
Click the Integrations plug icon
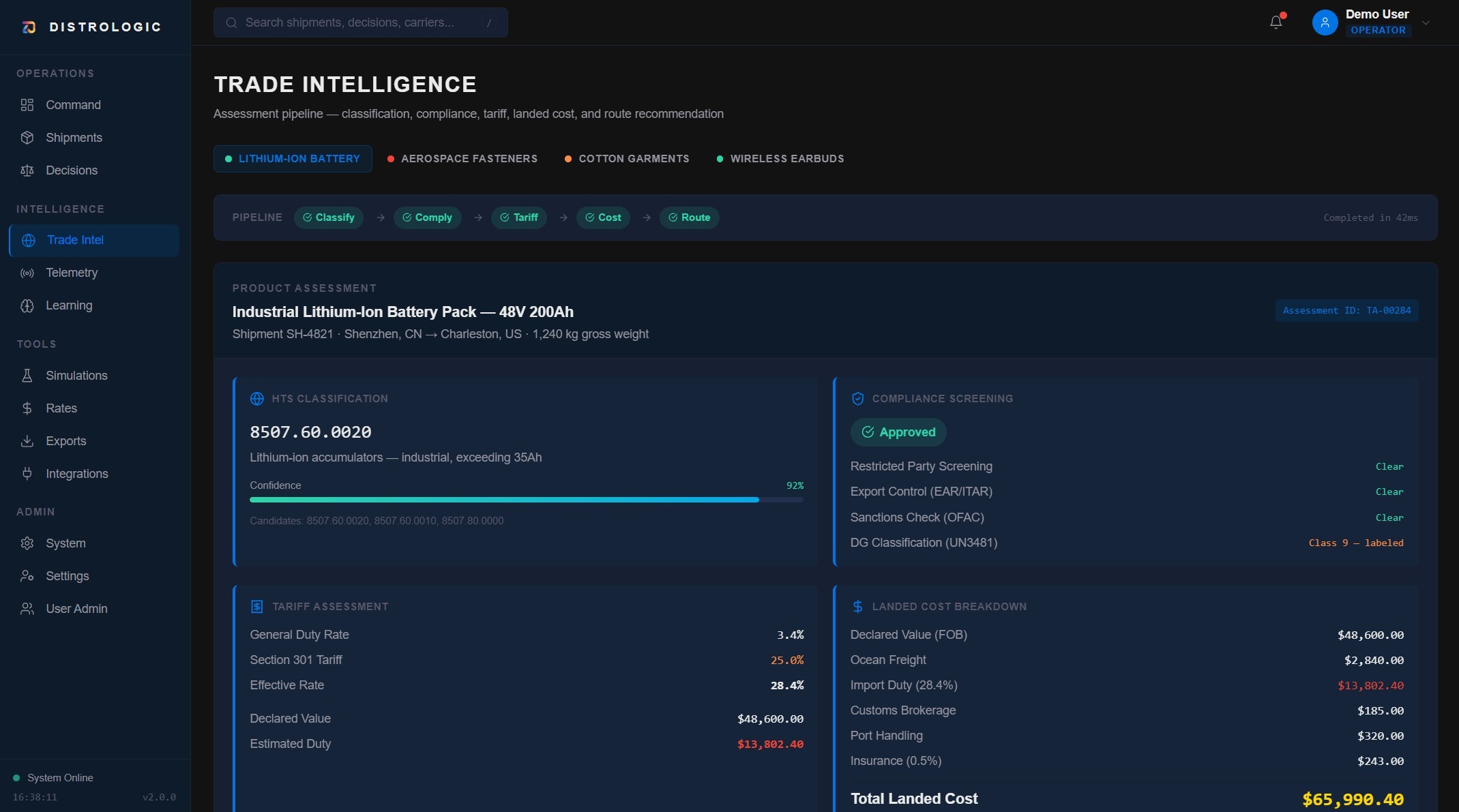[x=27, y=474]
